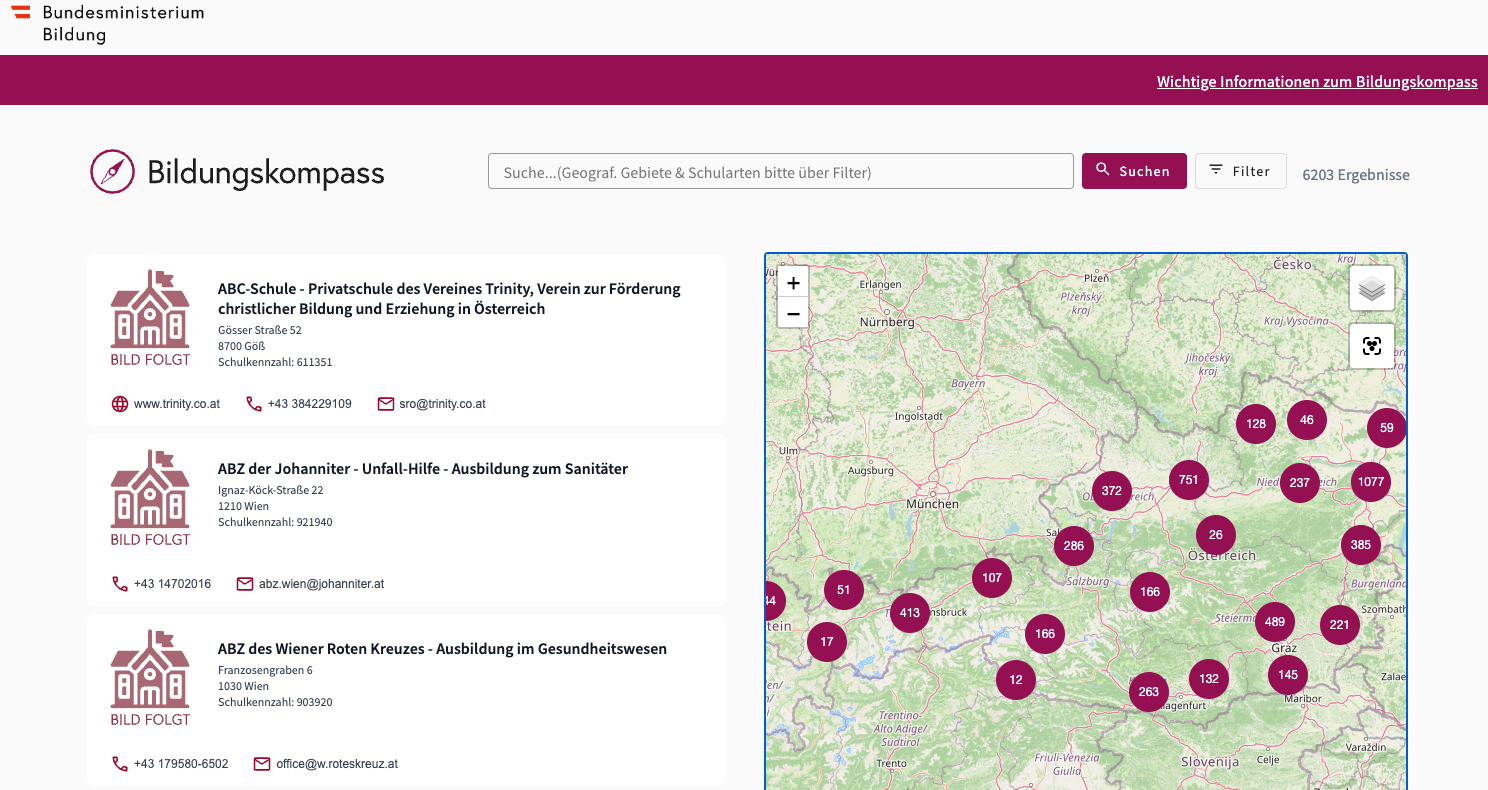Focus the Suche search input field
This screenshot has height=790, width=1488.
[781, 171]
